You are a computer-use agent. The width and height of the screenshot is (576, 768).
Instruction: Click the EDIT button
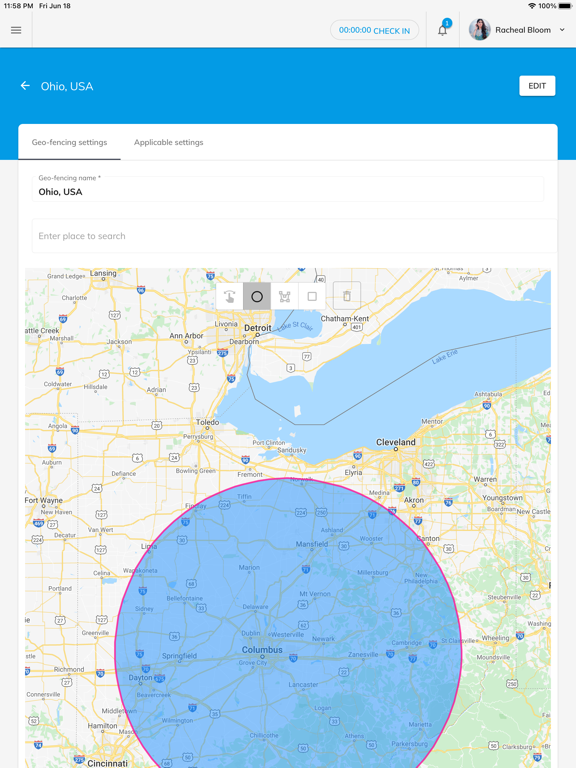537,86
